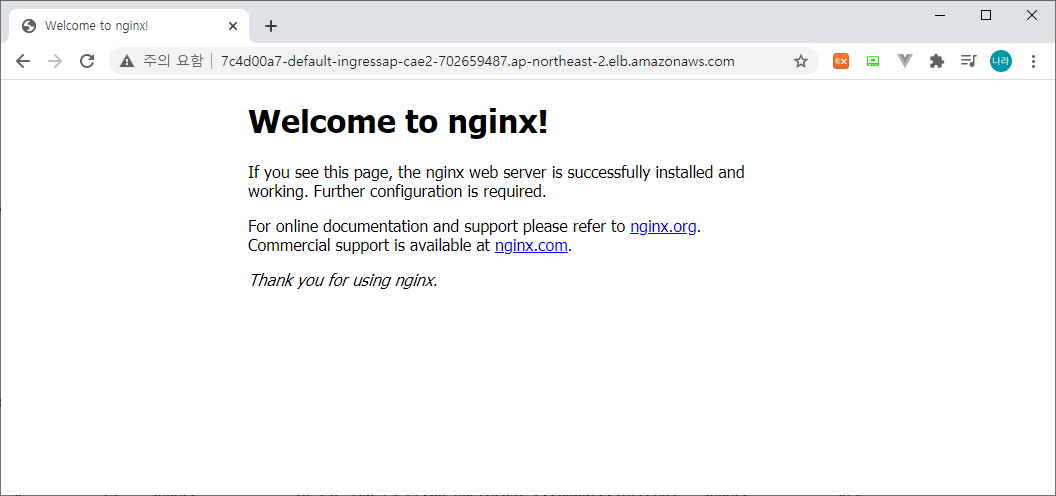Open the nginx.com link
Viewport: 1056px width, 496px height.
pyautogui.click(x=531, y=245)
